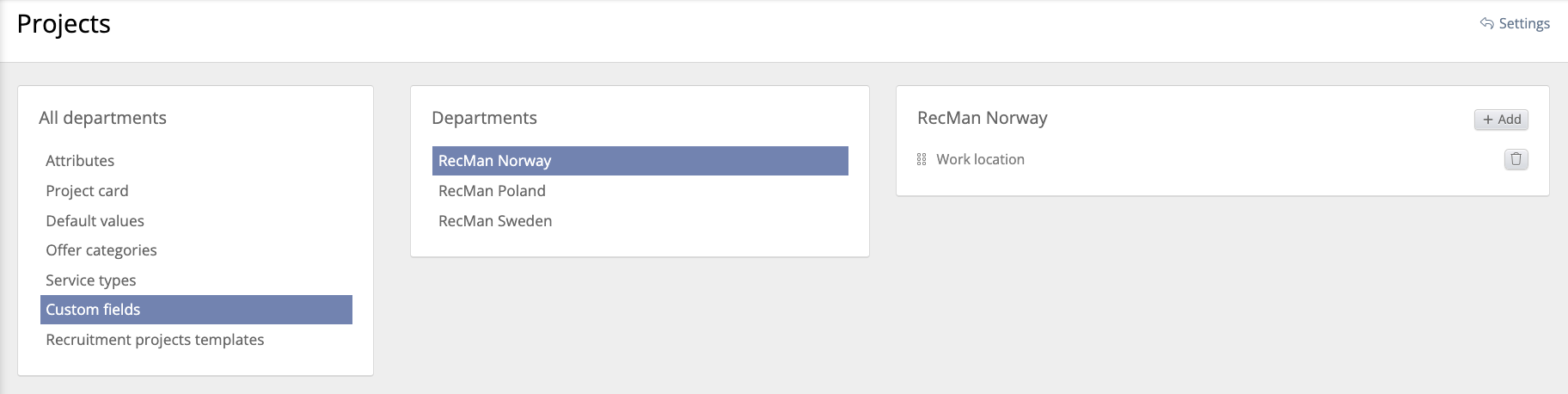Select the Custom fields item
Image resolution: width=1568 pixels, height=394 pixels.
coord(93,310)
